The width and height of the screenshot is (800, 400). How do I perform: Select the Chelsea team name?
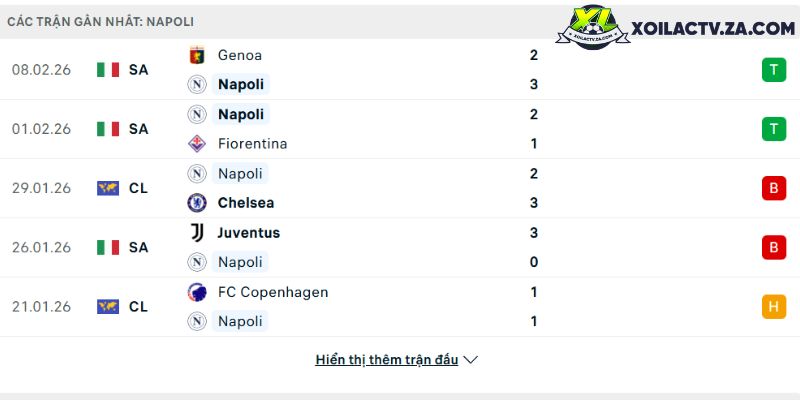pyautogui.click(x=245, y=203)
